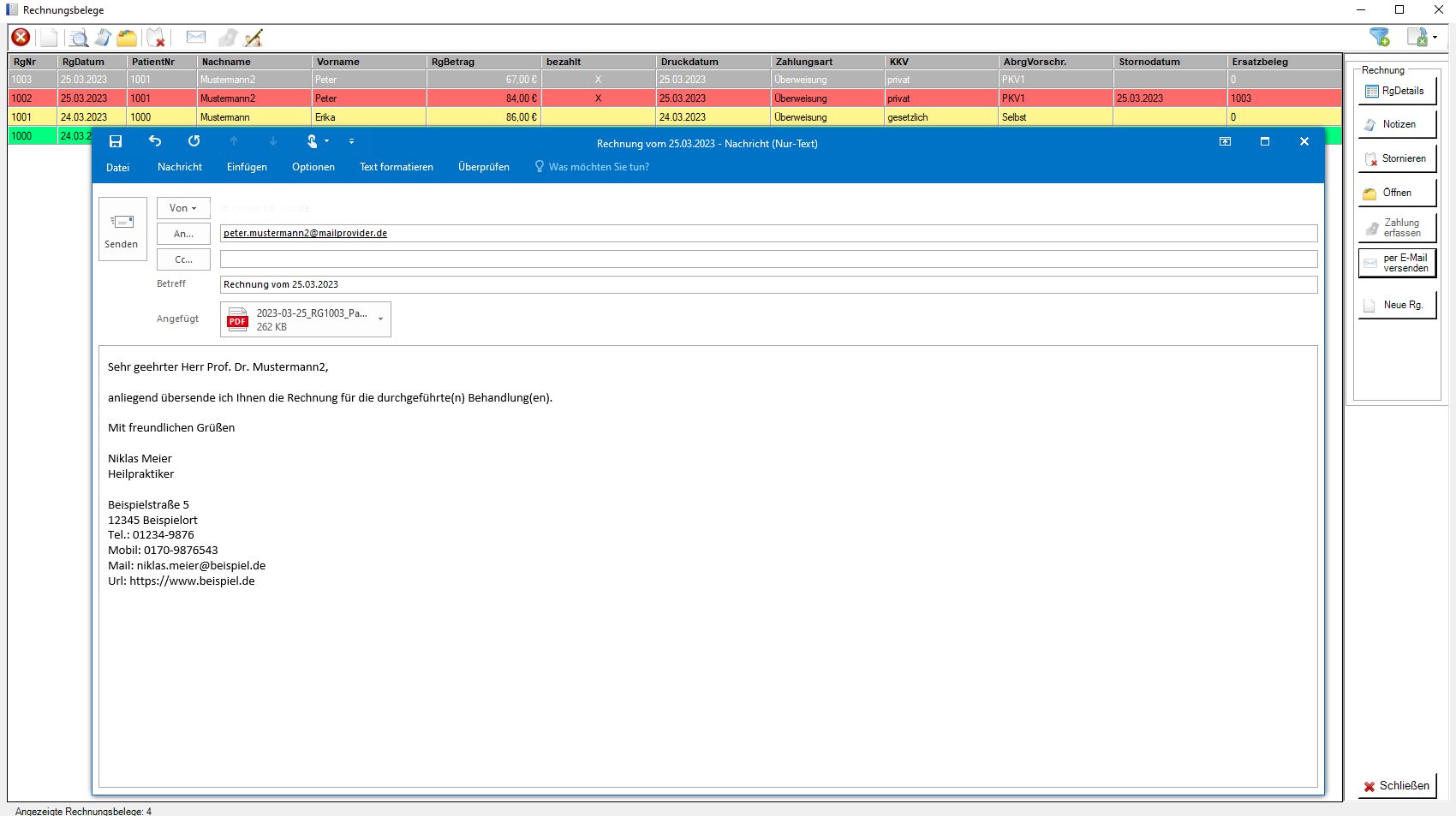This screenshot has width=1456, height=816.
Task: Click the previous item up arrow
Action: [234, 141]
